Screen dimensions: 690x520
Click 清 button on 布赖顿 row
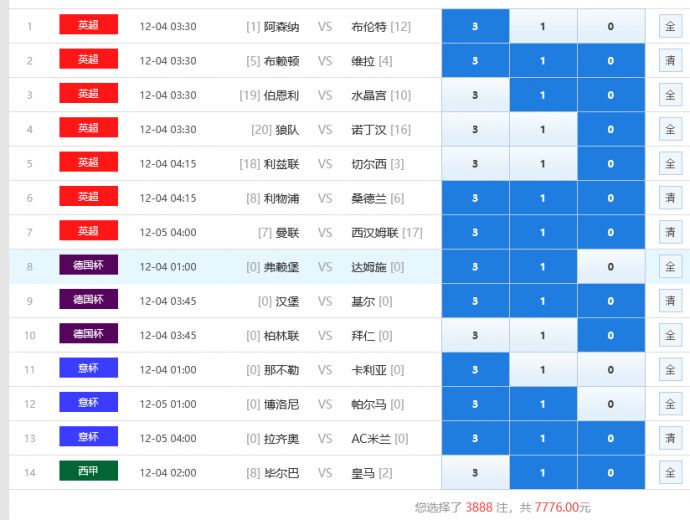(x=670, y=61)
